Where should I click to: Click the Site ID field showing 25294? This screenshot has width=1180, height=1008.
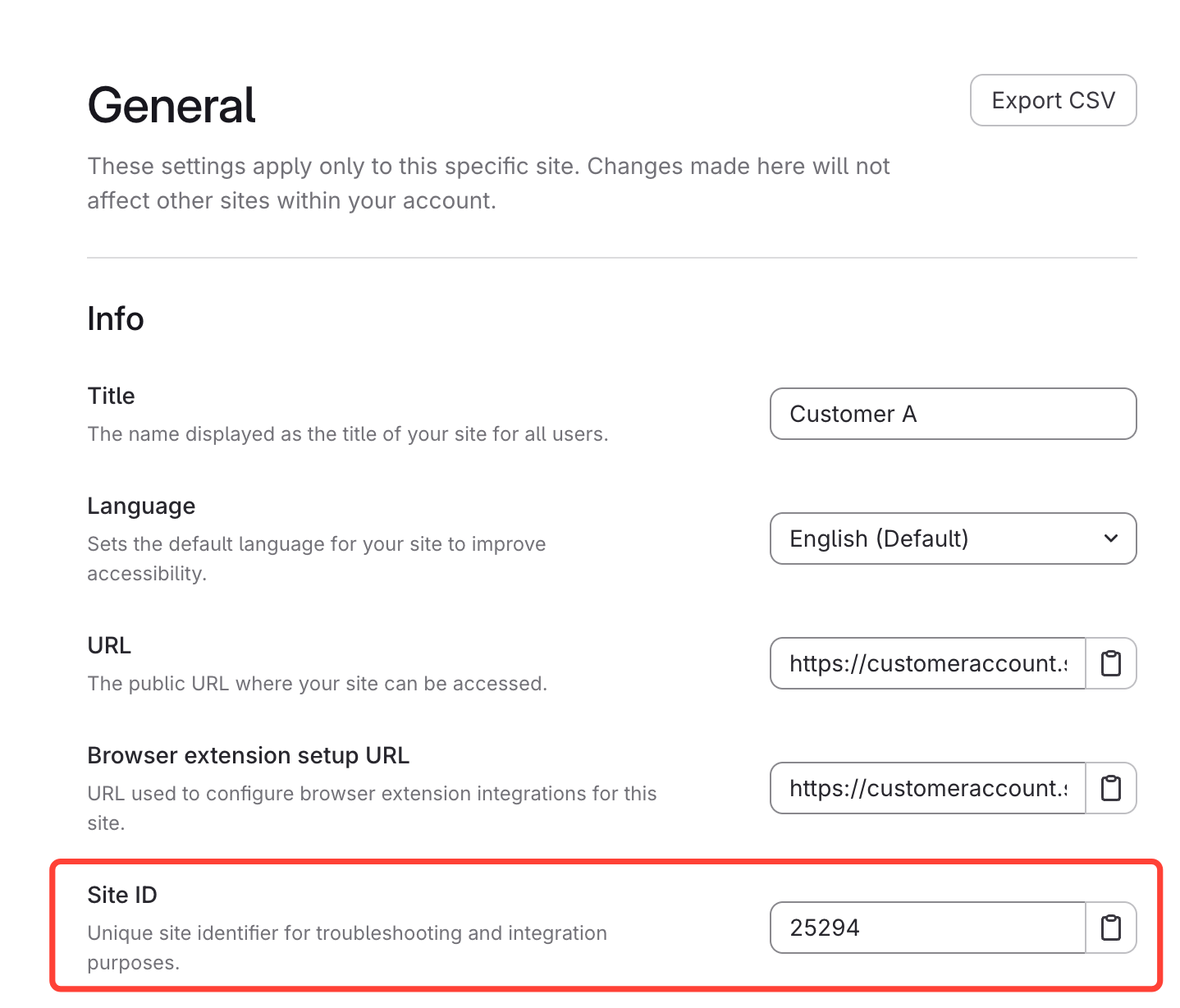tap(927, 928)
